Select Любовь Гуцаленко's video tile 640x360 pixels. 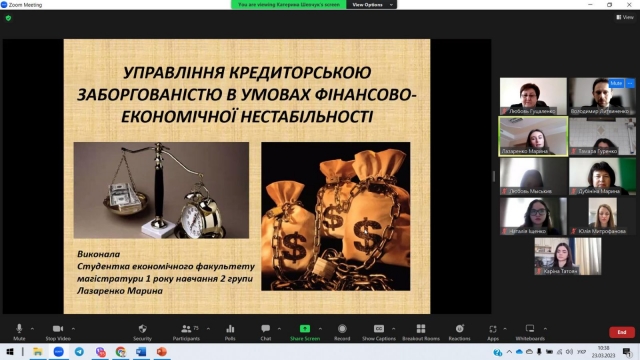click(x=533, y=96)
